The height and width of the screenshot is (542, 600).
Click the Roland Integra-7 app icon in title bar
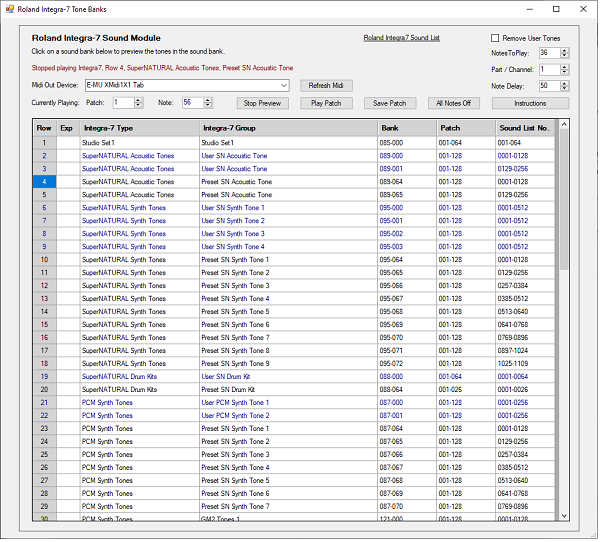coord(10,9)
